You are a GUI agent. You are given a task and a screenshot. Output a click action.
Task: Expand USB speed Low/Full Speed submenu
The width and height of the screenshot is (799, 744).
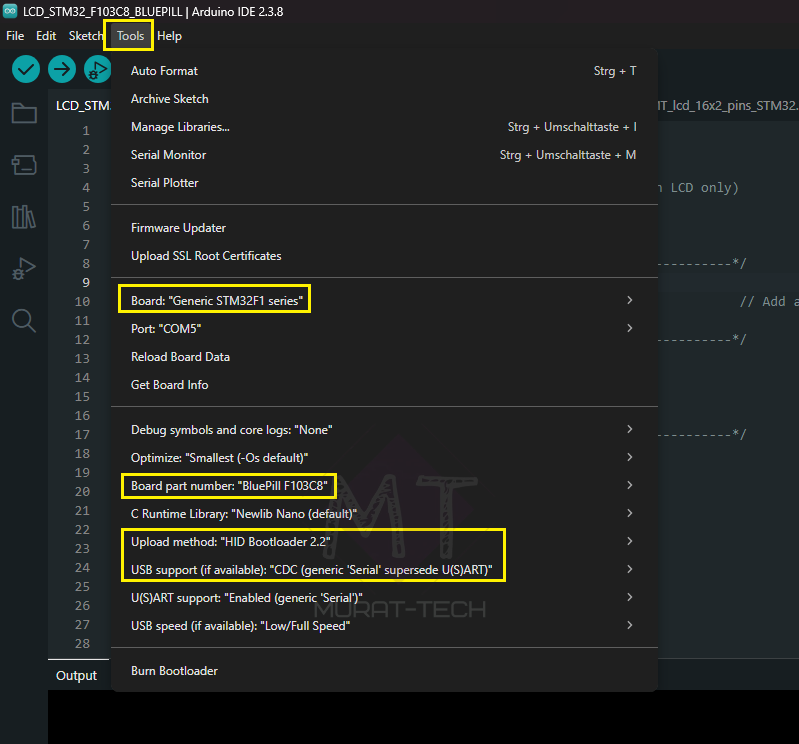pos(384,626)
